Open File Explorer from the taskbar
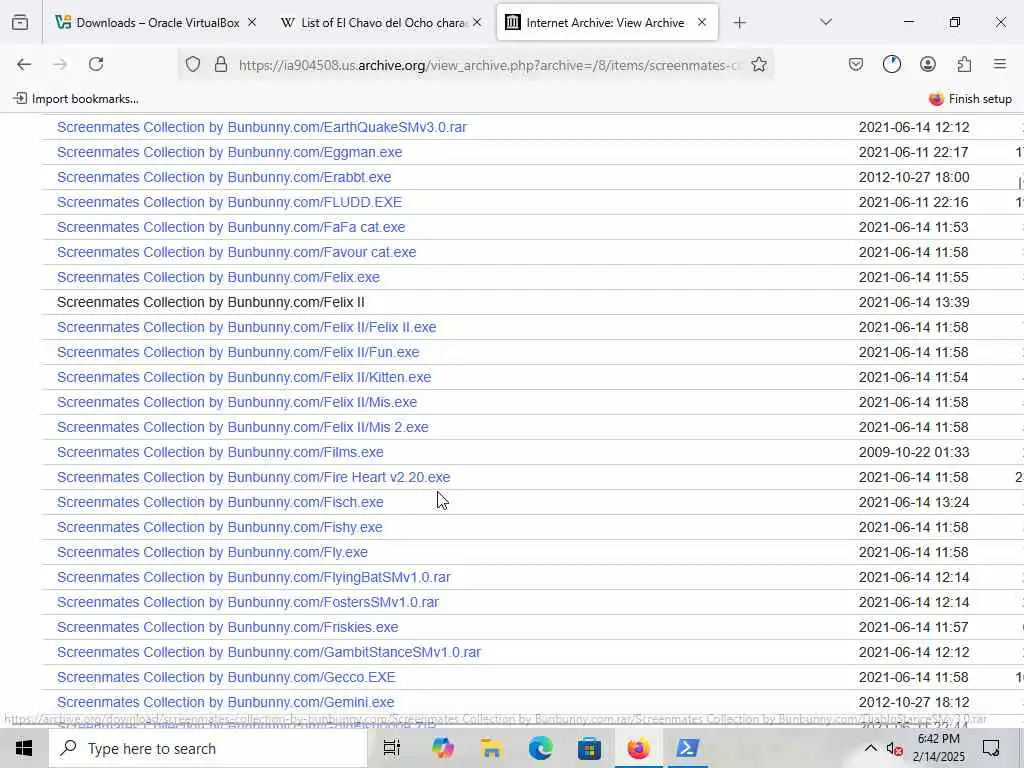The image size is (1024, 768). pos(491,748)
